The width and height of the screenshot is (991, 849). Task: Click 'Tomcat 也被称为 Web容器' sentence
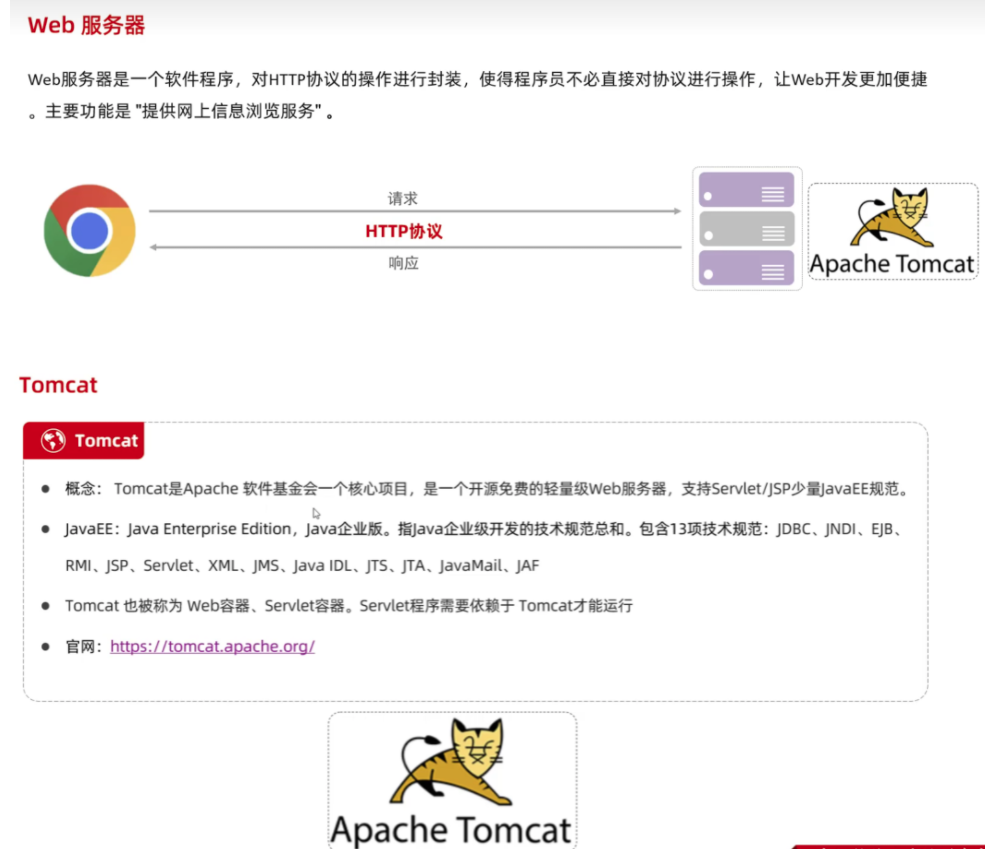(349, 606)
